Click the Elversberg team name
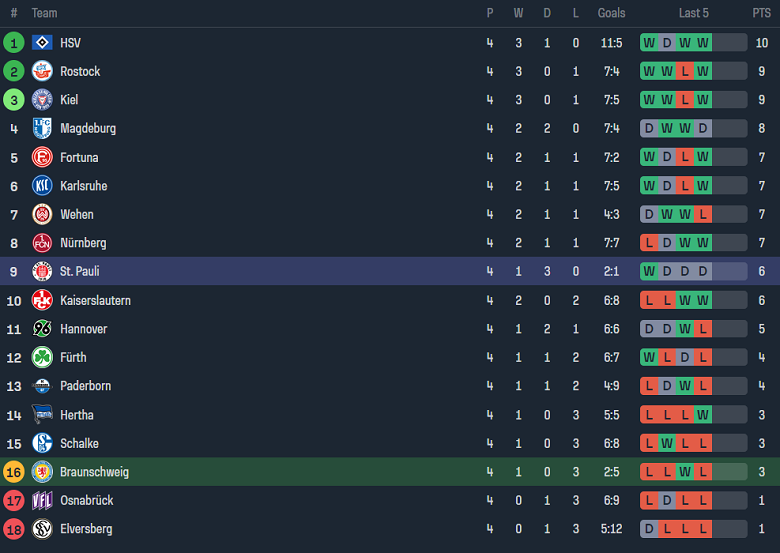The height and width of the screenshot is (553, 780). [86, 529]
